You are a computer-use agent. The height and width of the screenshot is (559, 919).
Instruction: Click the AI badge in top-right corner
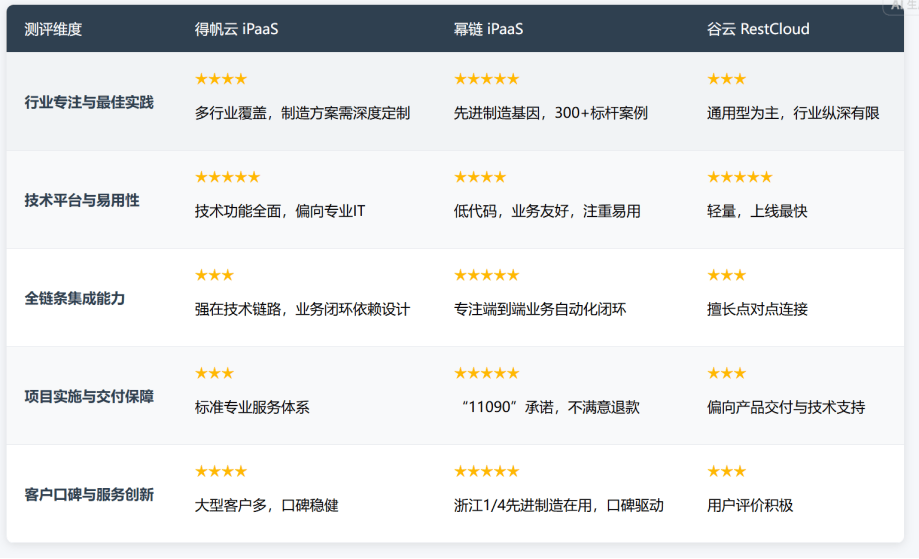[900, 6]
